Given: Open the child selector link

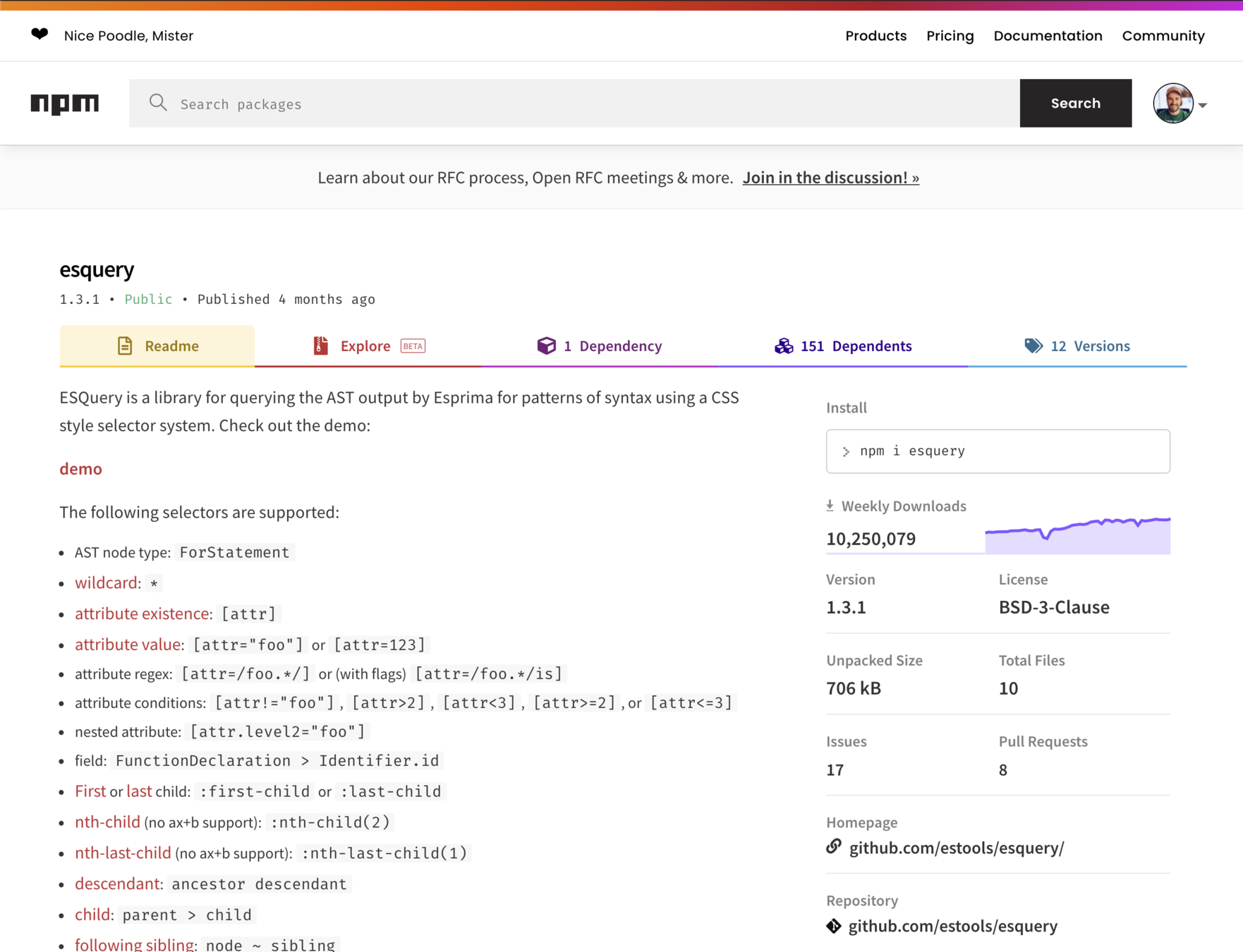Looking at the screenshot, I should point(92,915).
